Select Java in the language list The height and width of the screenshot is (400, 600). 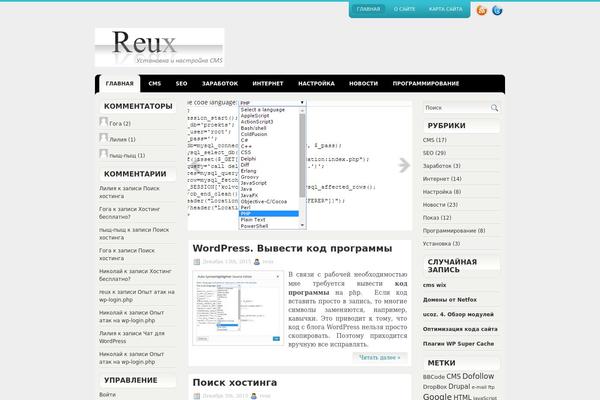[246, 189]
